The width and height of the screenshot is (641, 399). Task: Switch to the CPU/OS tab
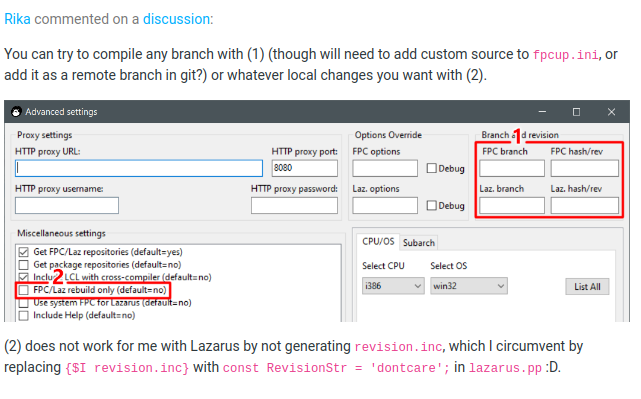pos(378,242)
